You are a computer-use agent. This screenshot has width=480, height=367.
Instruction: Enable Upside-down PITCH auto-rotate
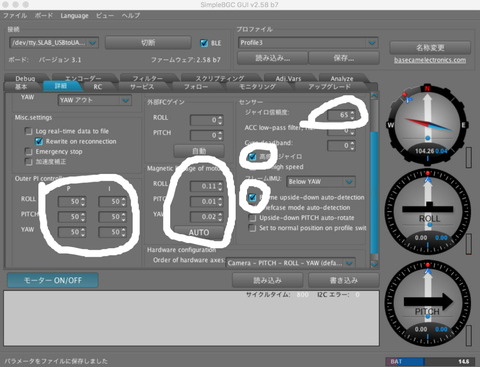click(253, 218)
